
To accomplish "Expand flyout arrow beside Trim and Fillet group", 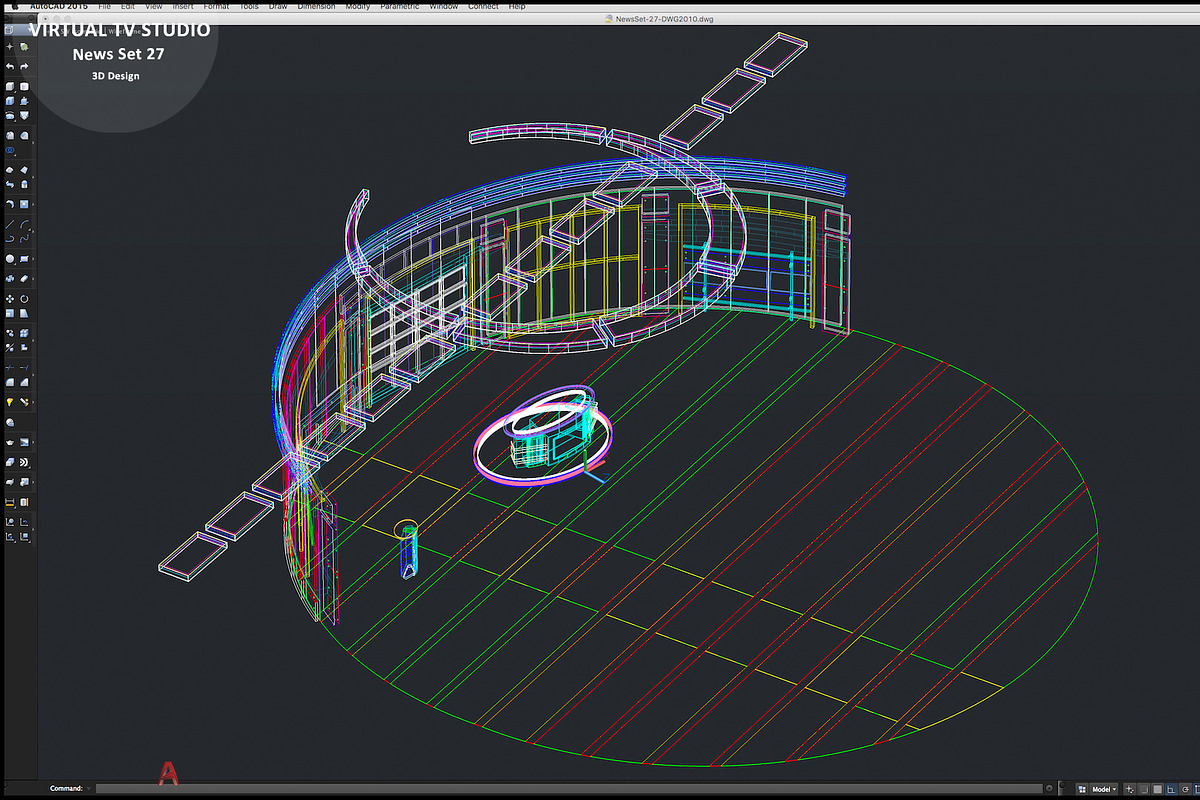I will pyautogui.click(x=33, y=374).
